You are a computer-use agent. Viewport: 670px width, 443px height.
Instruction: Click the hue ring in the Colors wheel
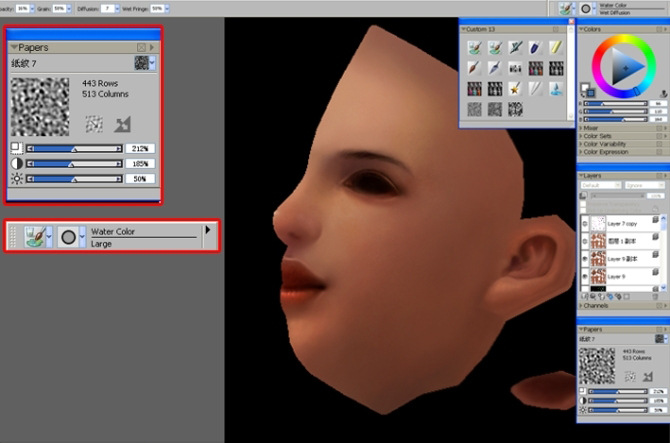click(x=624, y=39)
